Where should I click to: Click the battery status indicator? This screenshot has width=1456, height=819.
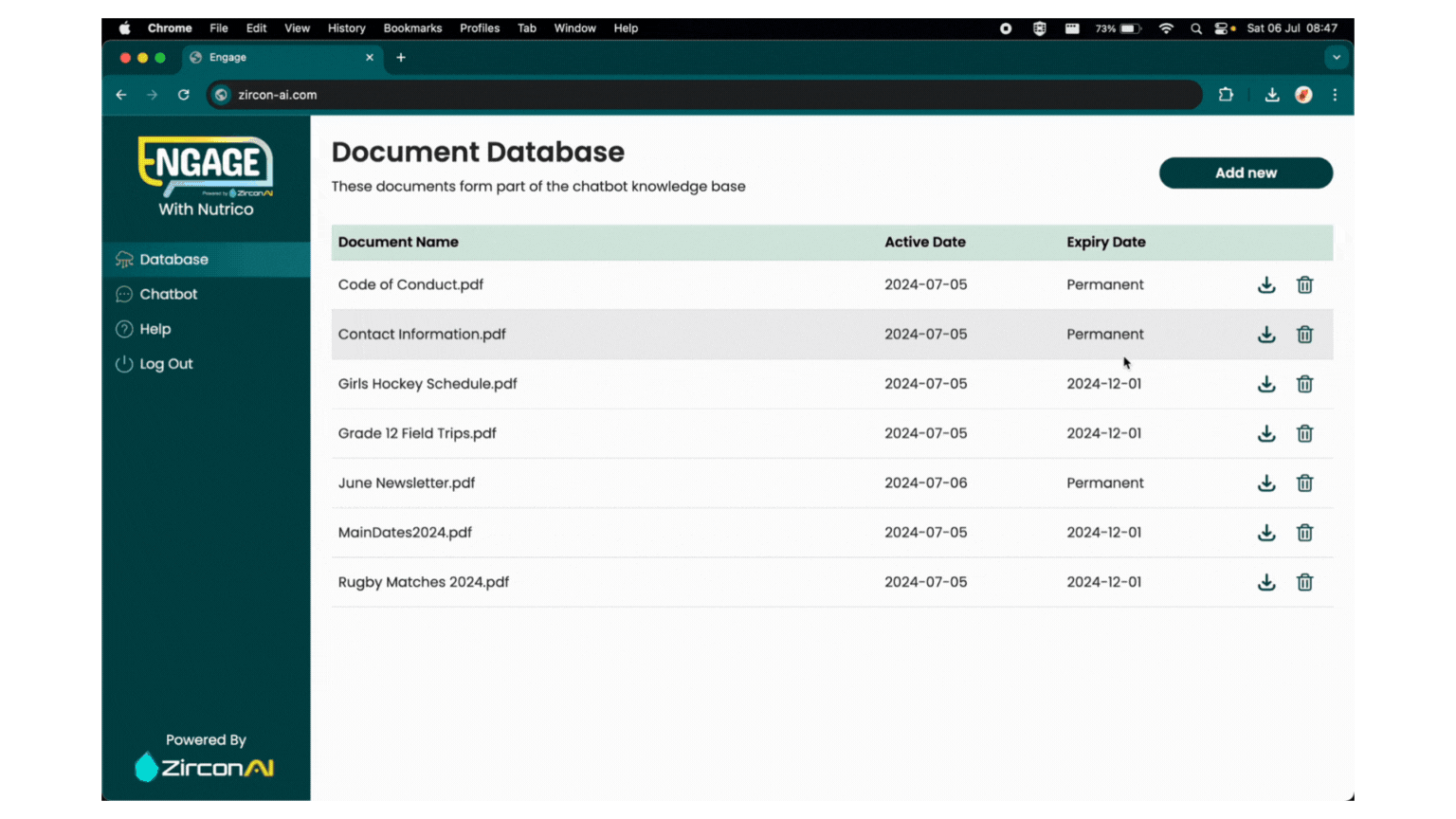click(1119, 28)
